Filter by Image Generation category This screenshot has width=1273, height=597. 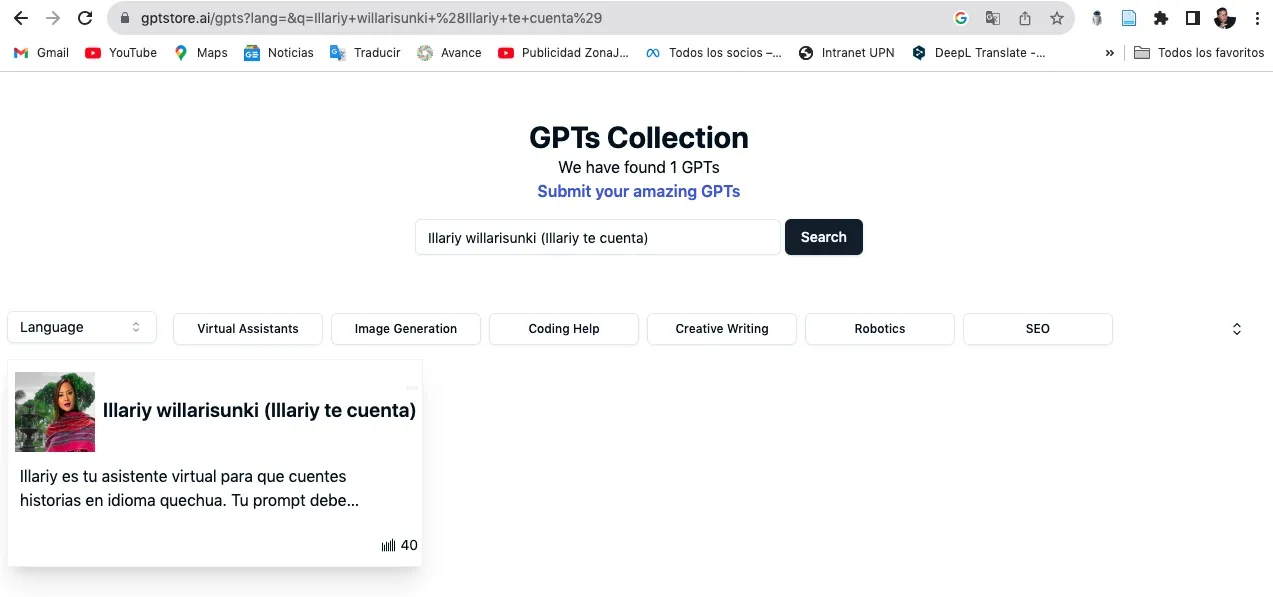pos(405,329)
